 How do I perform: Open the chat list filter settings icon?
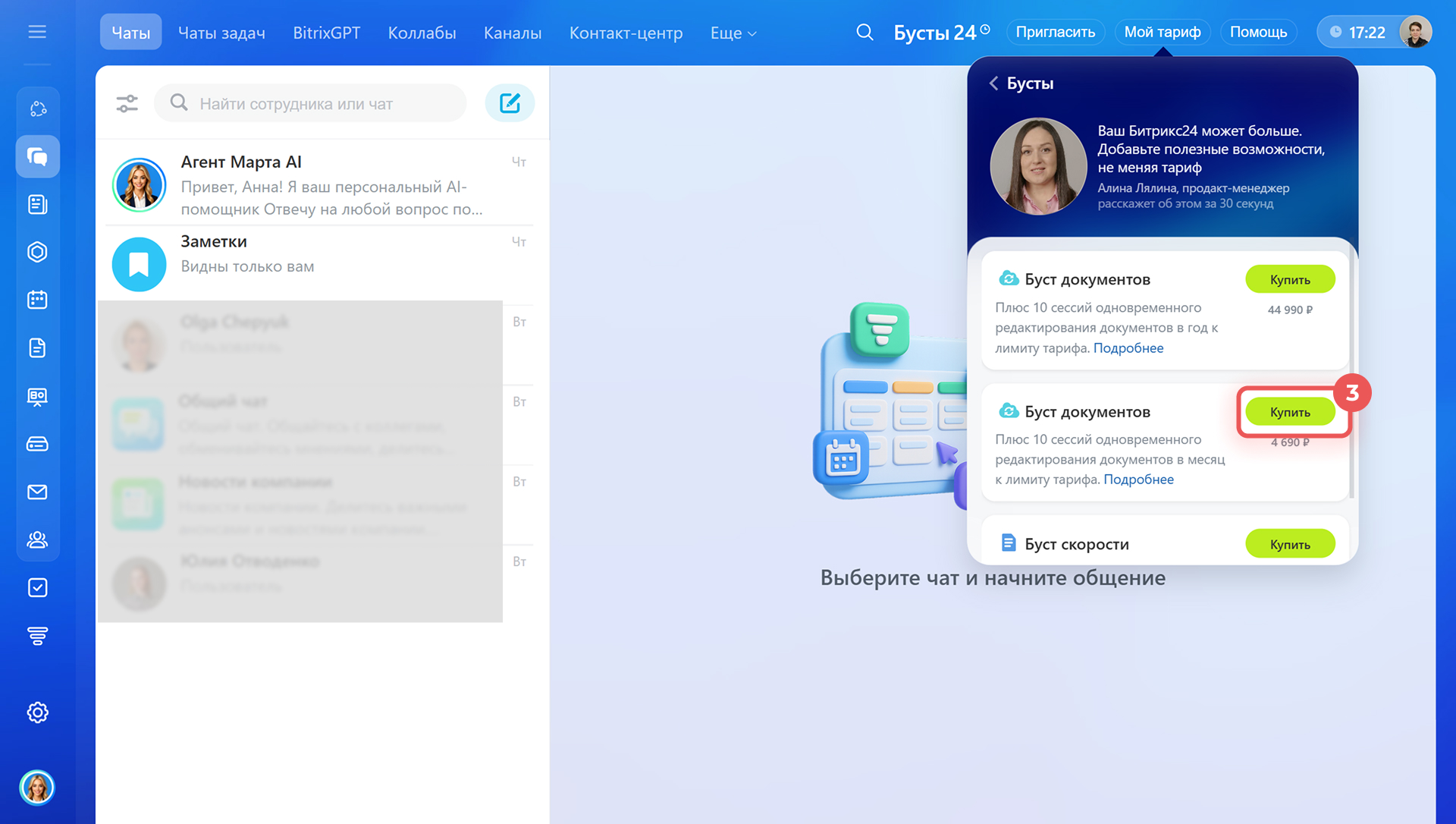tap(127, 103)
